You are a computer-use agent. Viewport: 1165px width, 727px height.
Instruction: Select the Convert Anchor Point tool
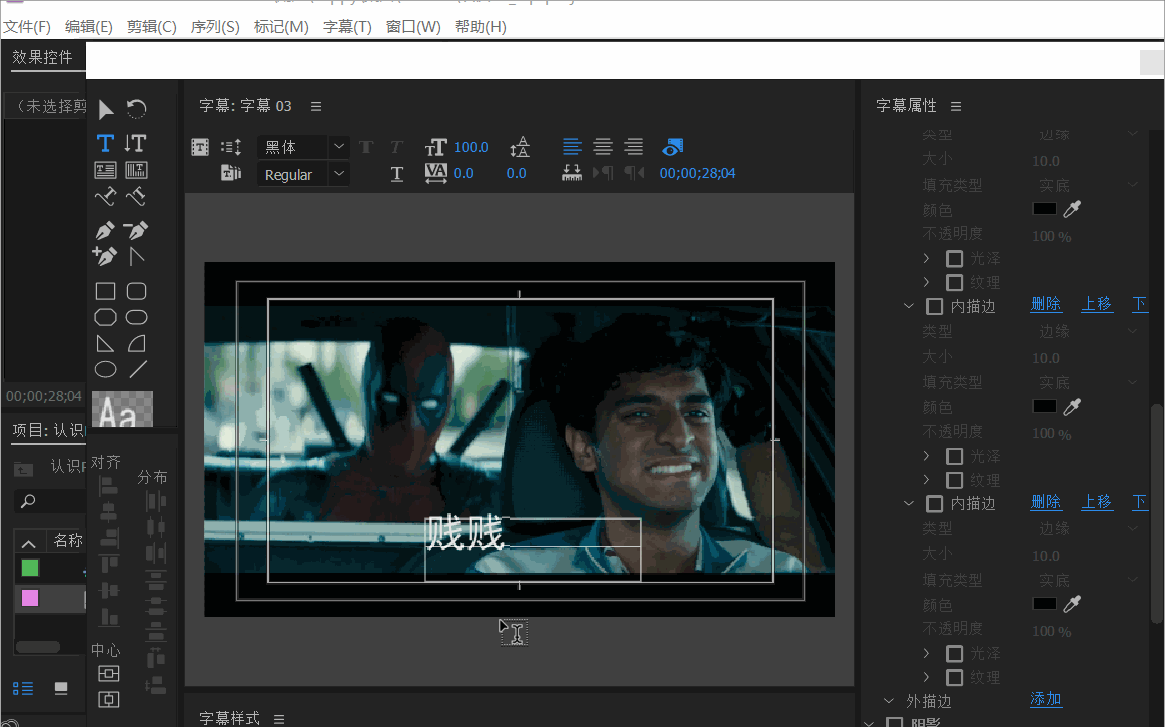click(136, 256)
